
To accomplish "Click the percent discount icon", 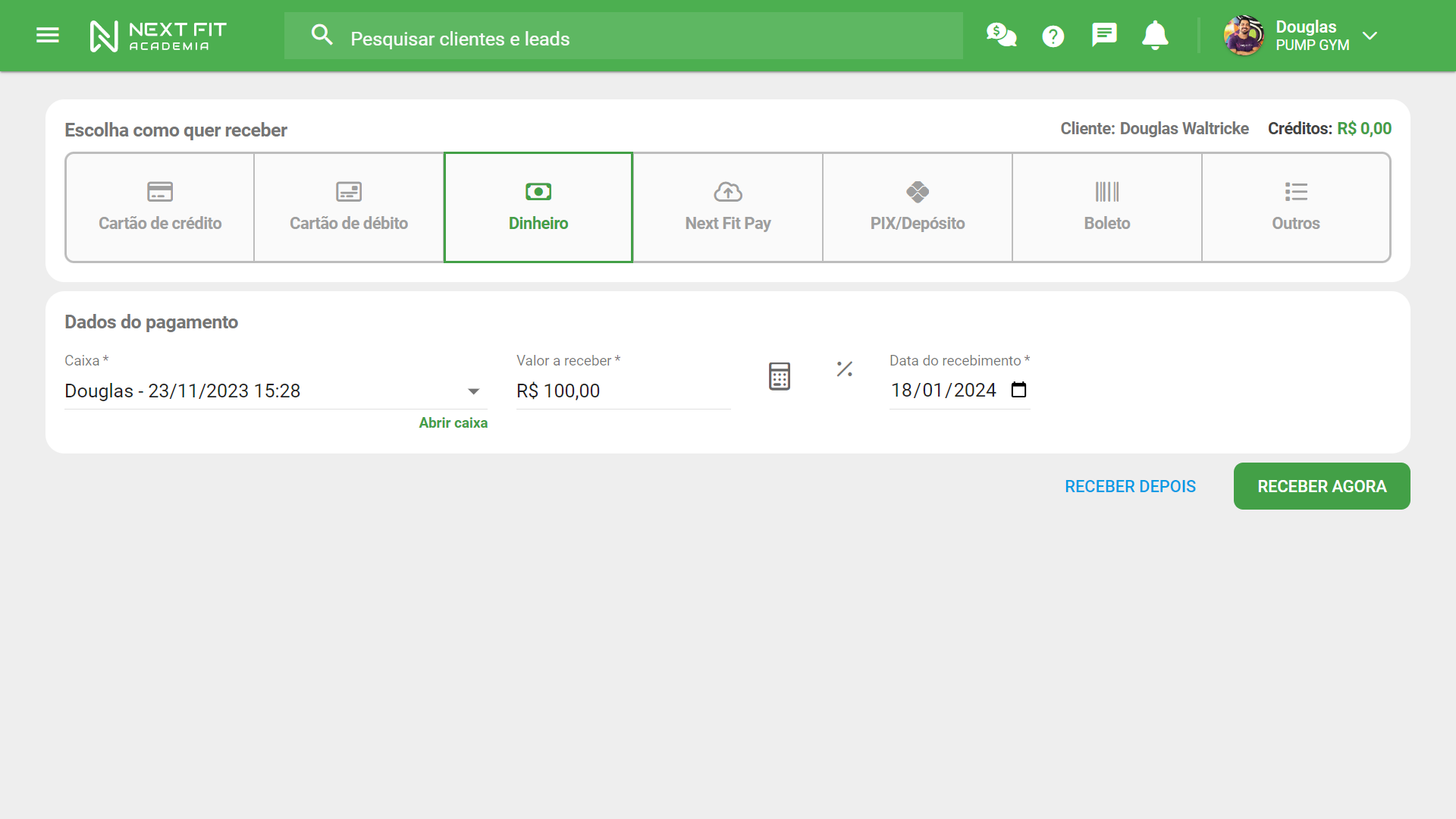I will click(844, 369).
